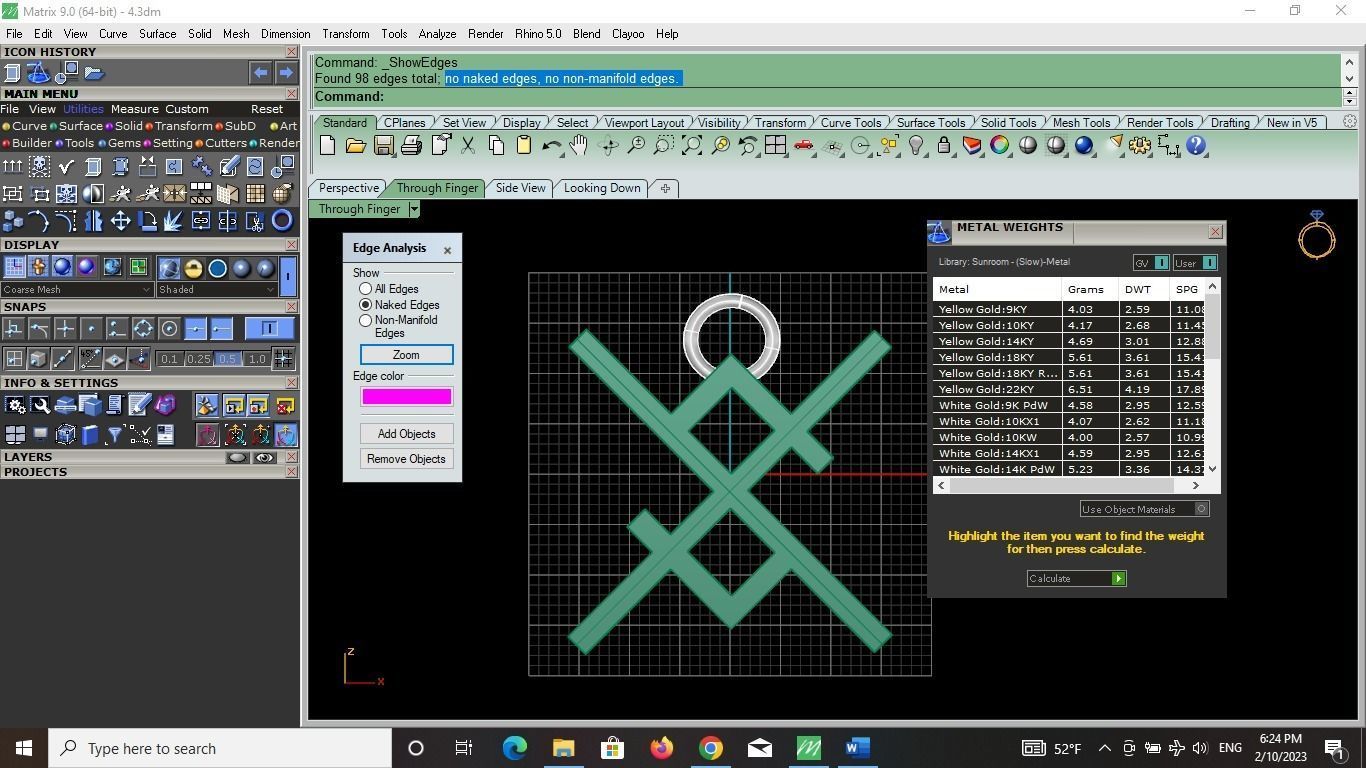Select the four-way Move arrows icon

click(x=121, y=221)
